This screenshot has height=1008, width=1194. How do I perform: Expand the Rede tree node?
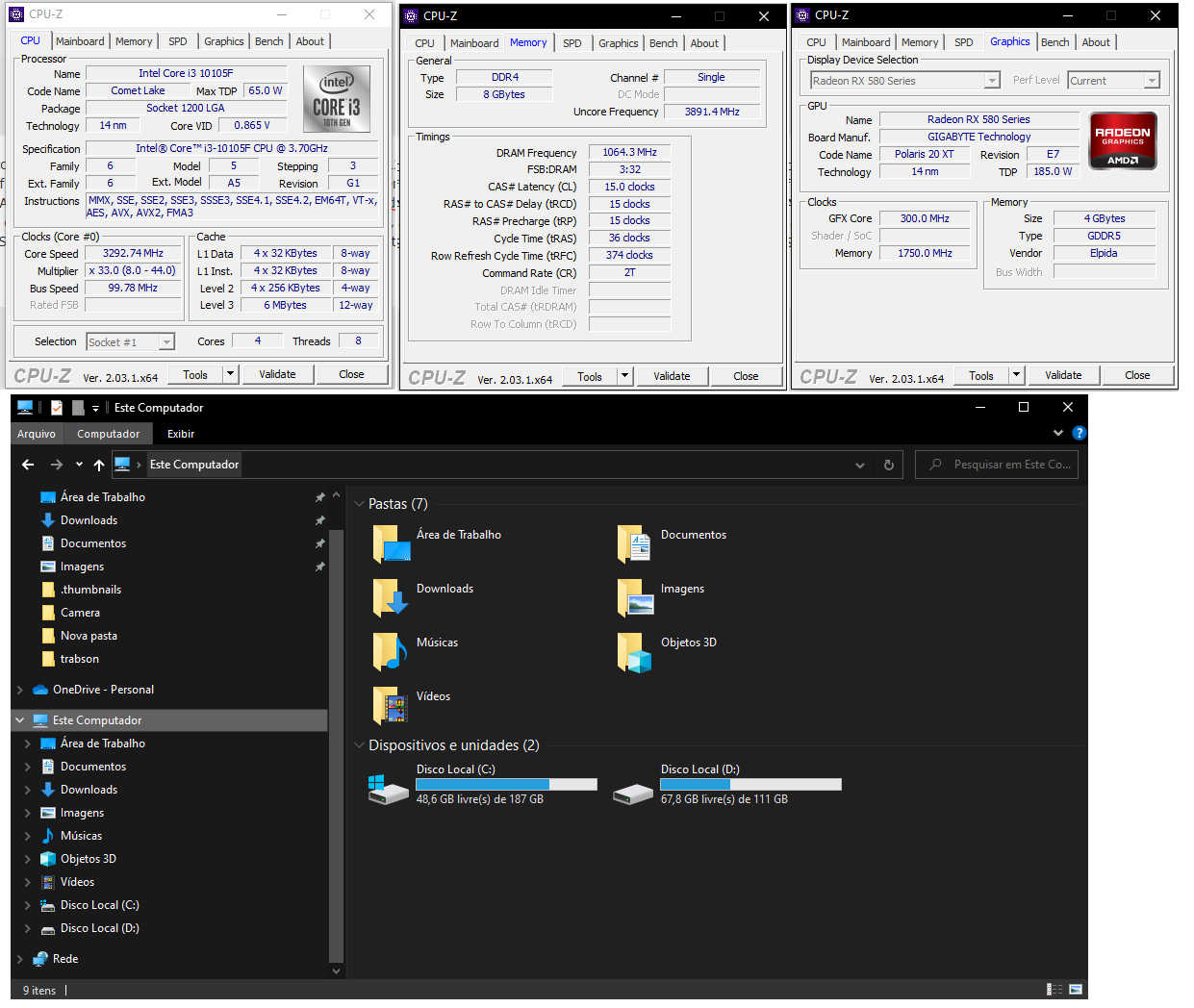pos(20,959)
